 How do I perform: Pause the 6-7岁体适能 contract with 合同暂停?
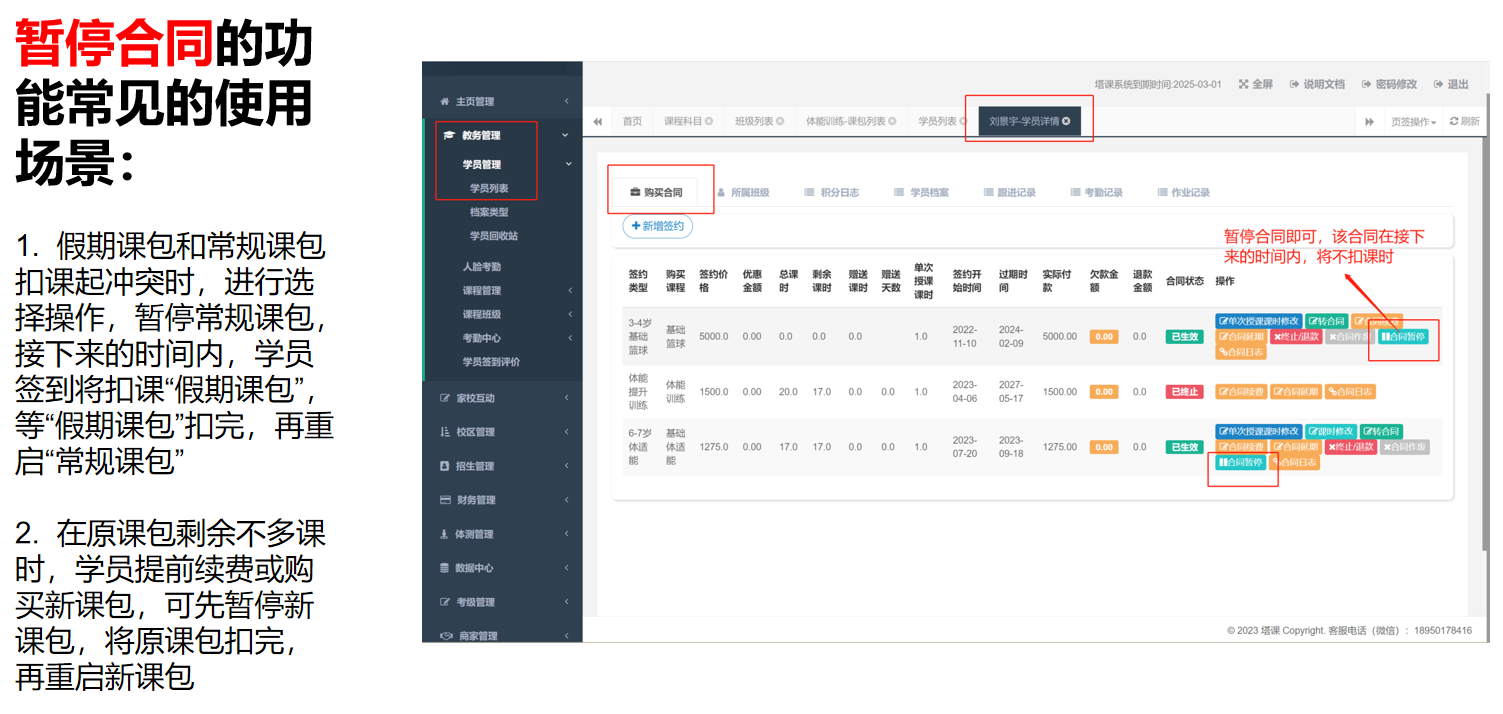point(1240,463)
